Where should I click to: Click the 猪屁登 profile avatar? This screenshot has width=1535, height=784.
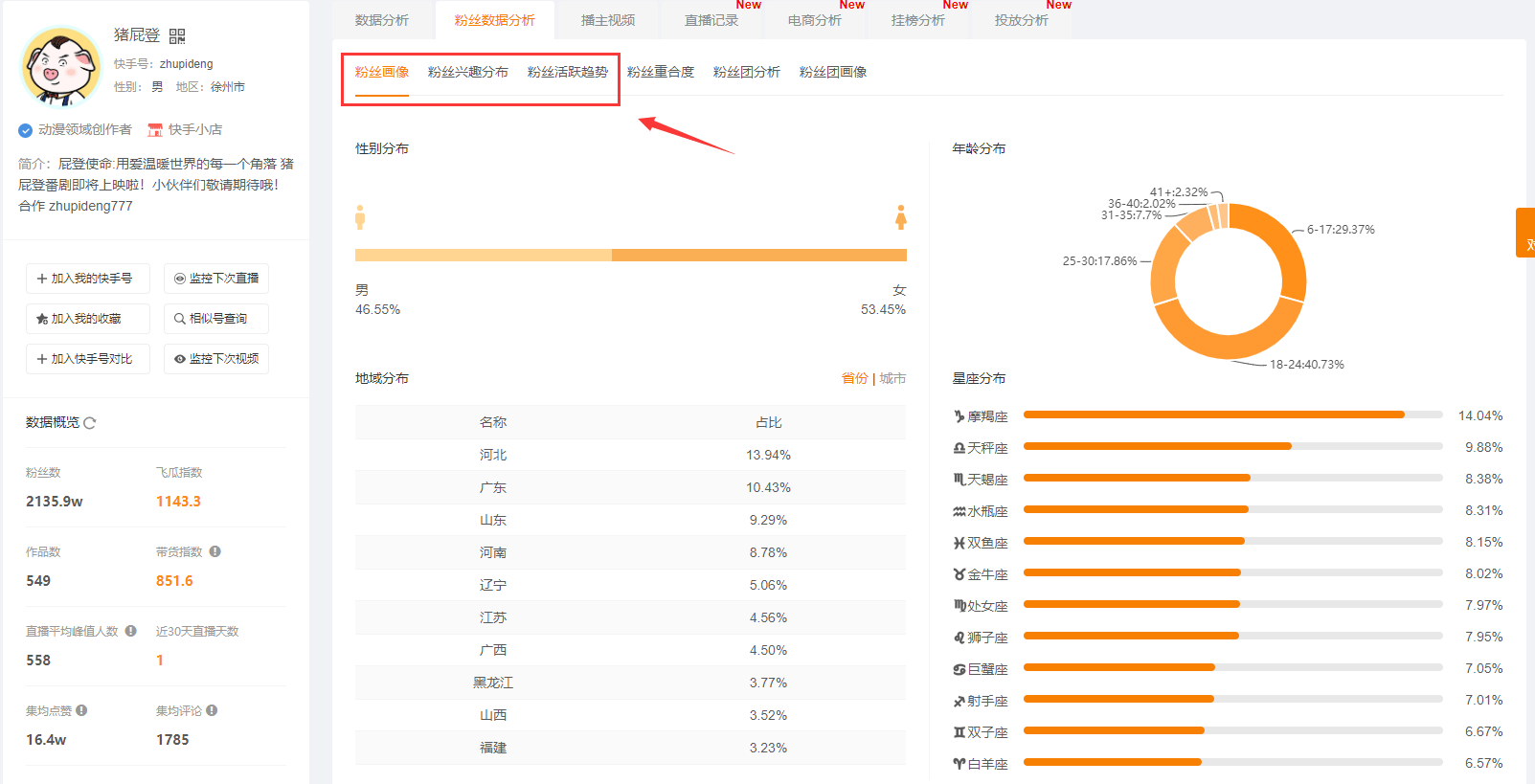61,66
